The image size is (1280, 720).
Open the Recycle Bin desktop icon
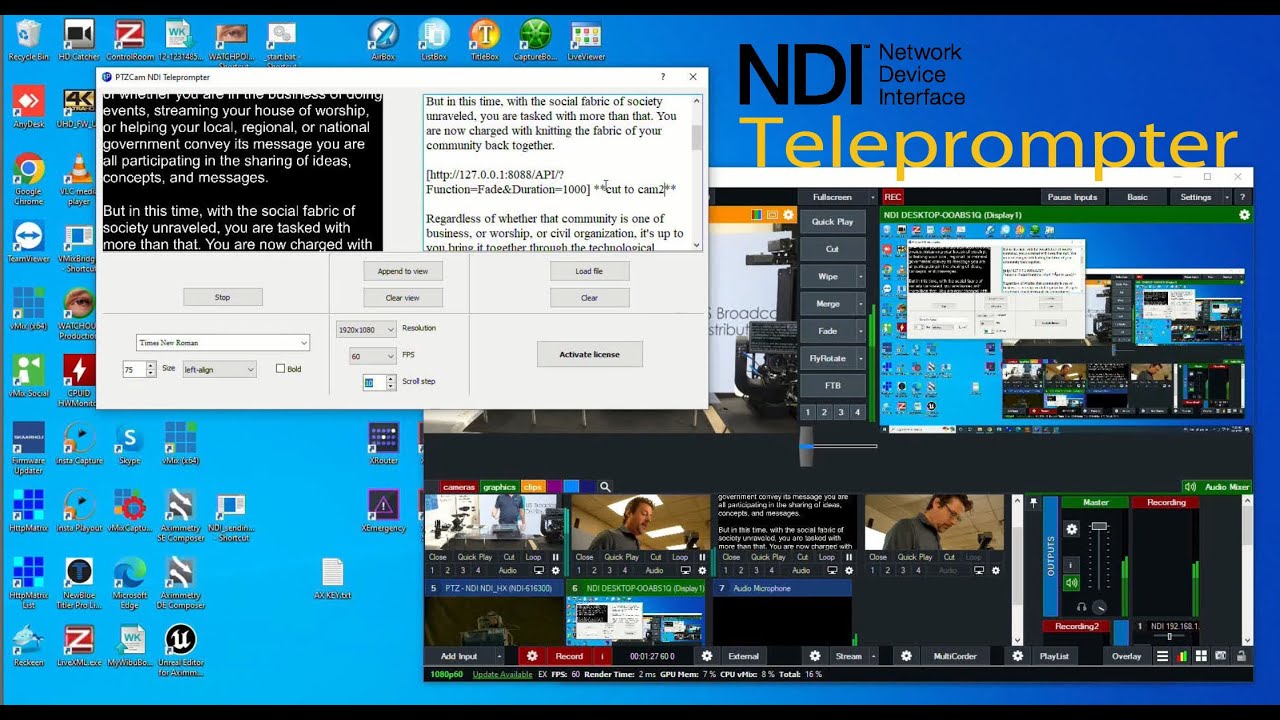click(x=28, y=41)
